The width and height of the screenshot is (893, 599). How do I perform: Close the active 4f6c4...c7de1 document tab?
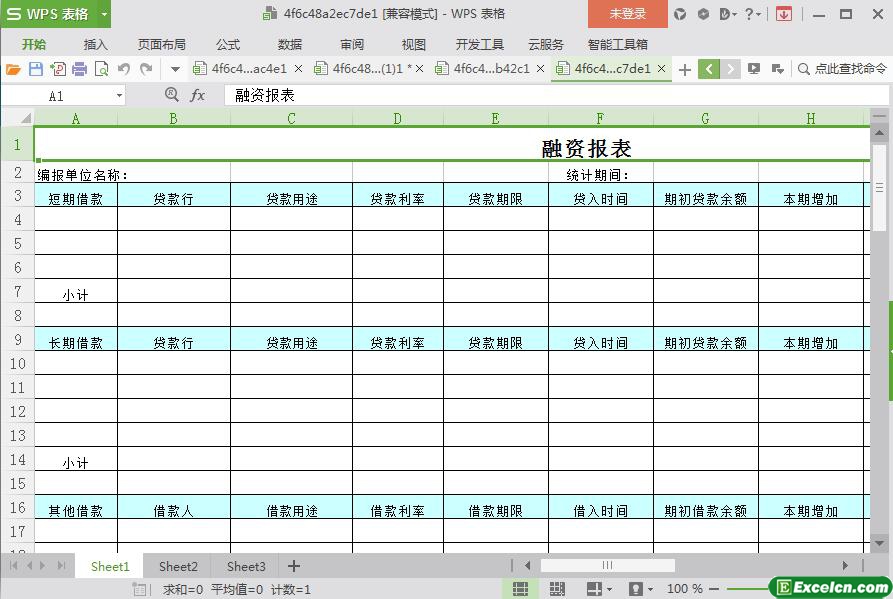(x=661, y=69)
